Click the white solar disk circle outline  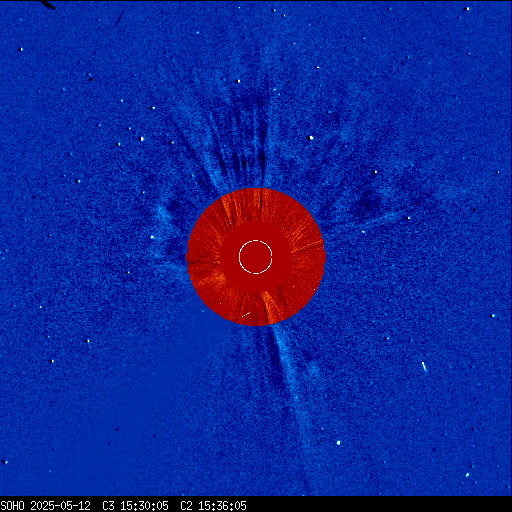coord(256,257)
